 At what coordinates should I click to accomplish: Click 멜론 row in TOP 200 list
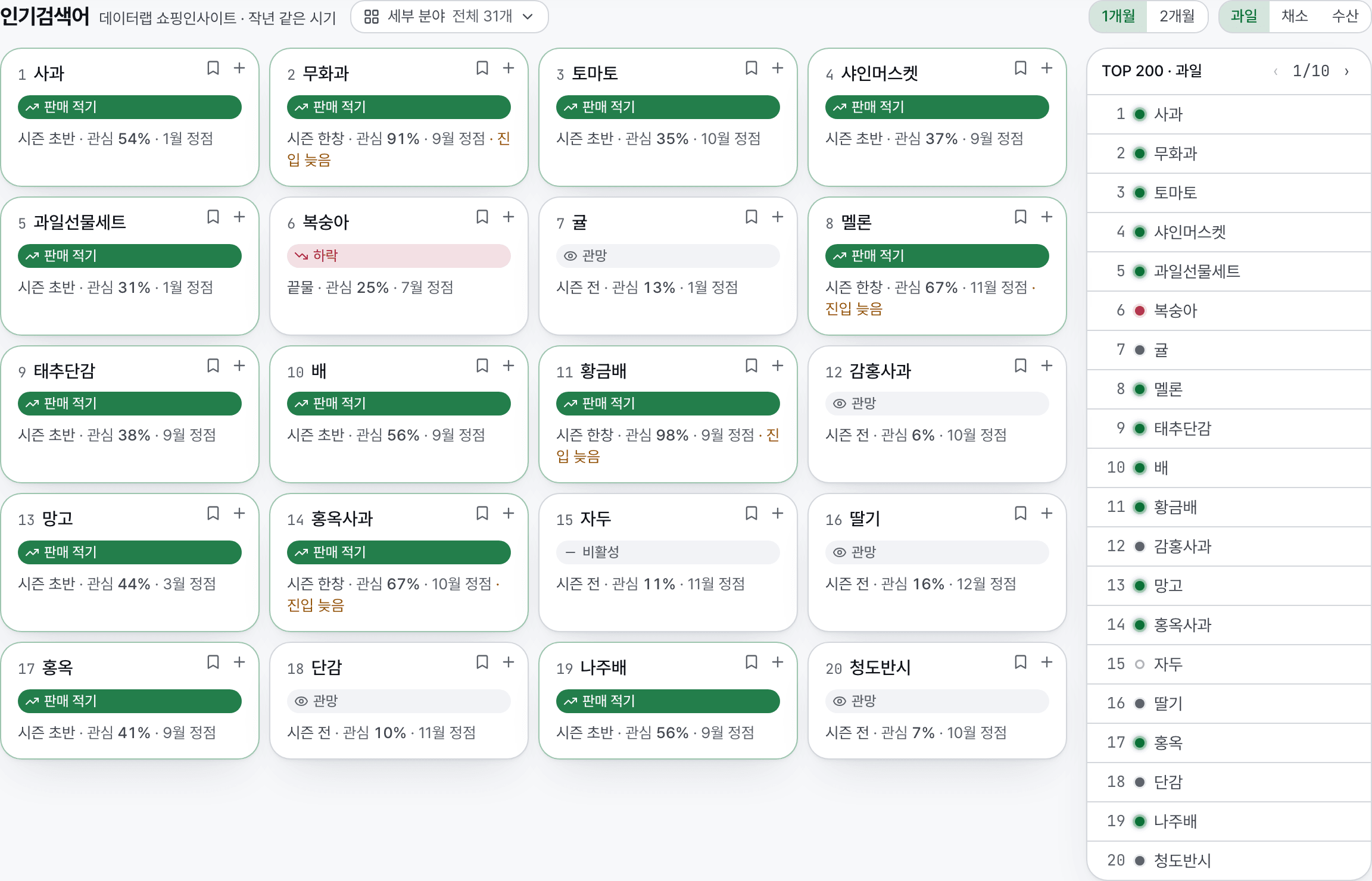pos(1229,389)
